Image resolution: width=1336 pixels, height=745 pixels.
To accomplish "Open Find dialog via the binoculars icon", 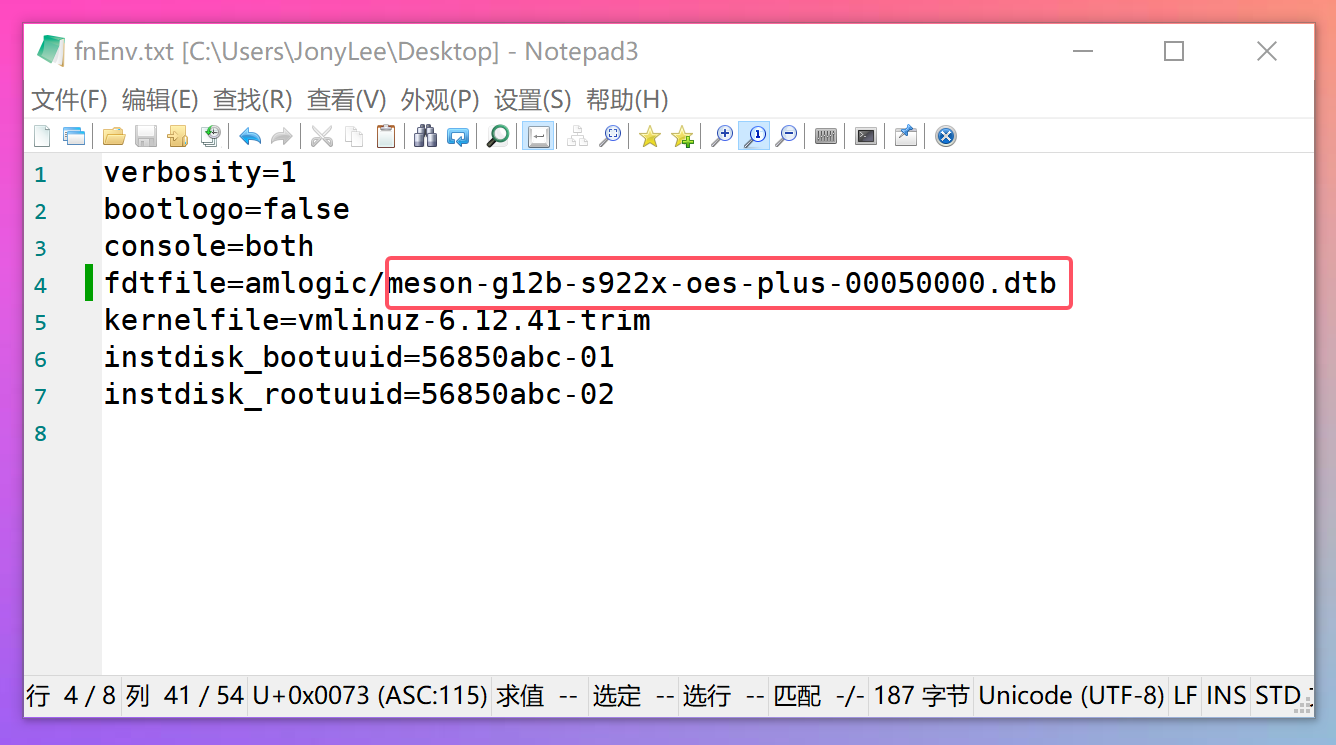I will [425, 135].
